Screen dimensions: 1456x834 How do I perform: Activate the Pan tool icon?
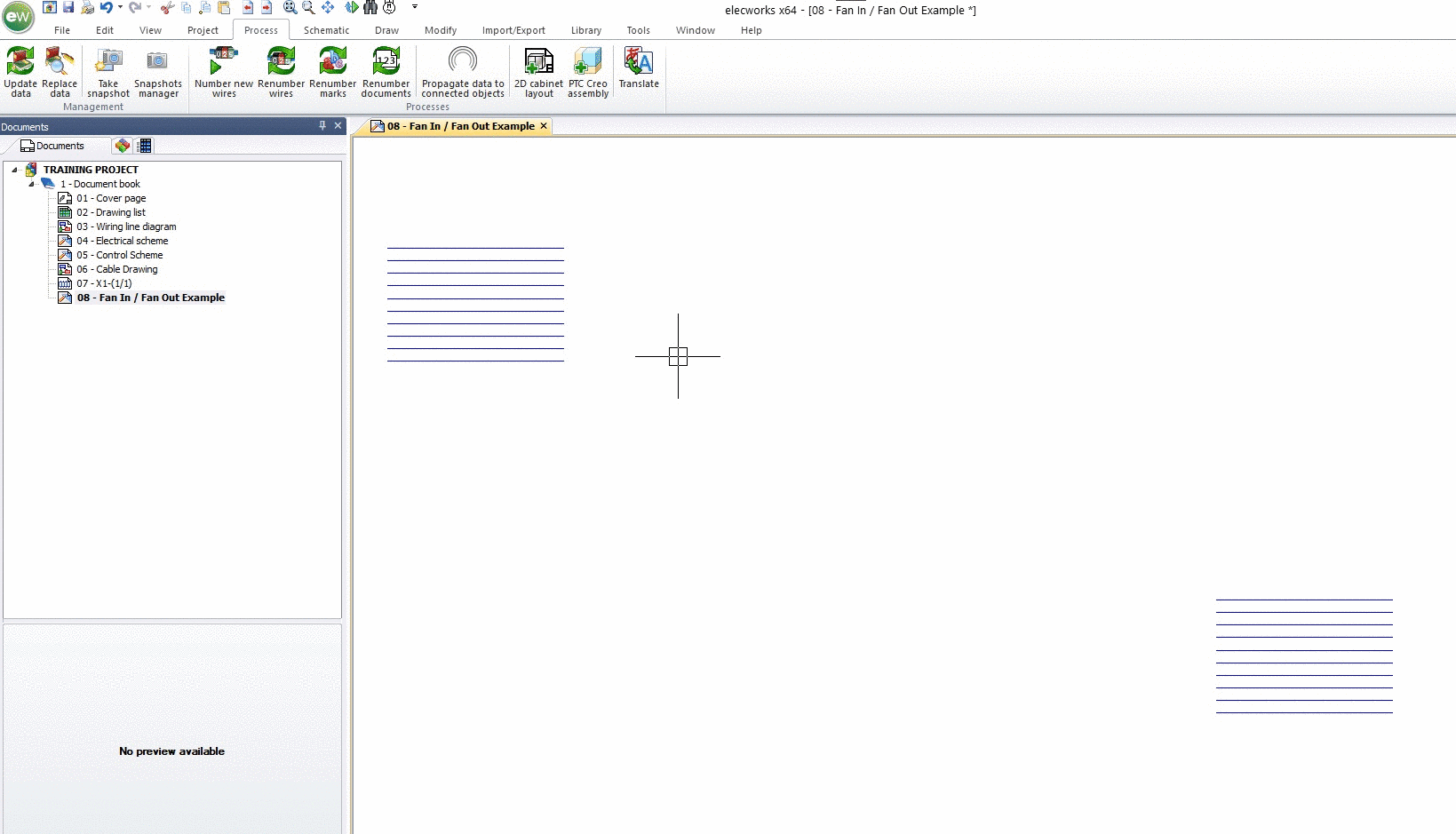tap(328, 7)
